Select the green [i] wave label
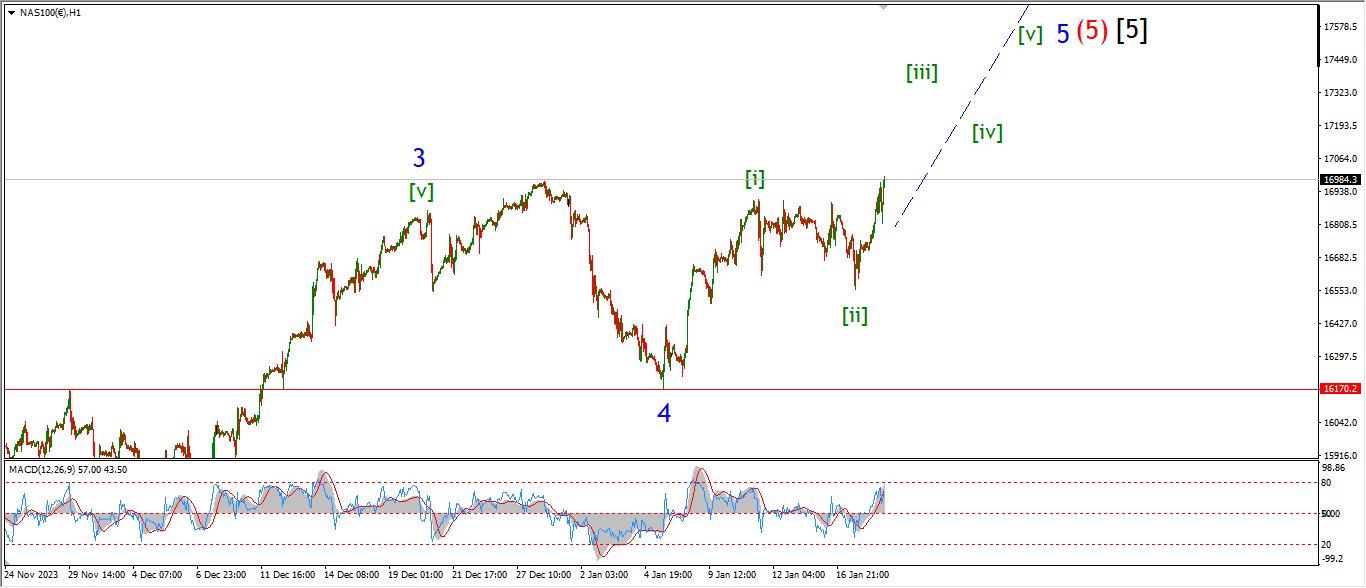This screenshot has height=588, width=1366. pos(755,179)
